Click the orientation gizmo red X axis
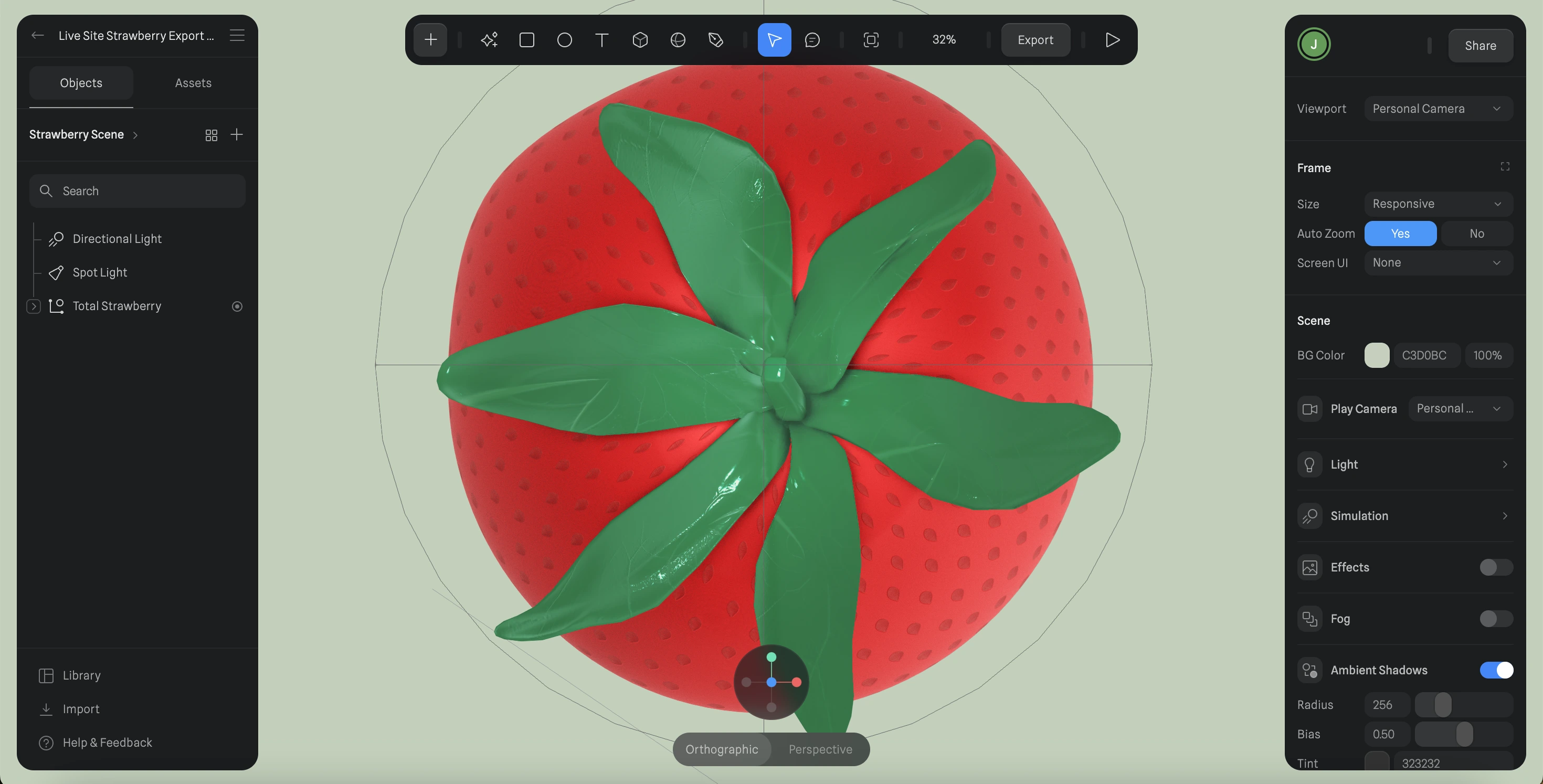1543x784 pixels. pyautogui.click(x=797, y=682)
